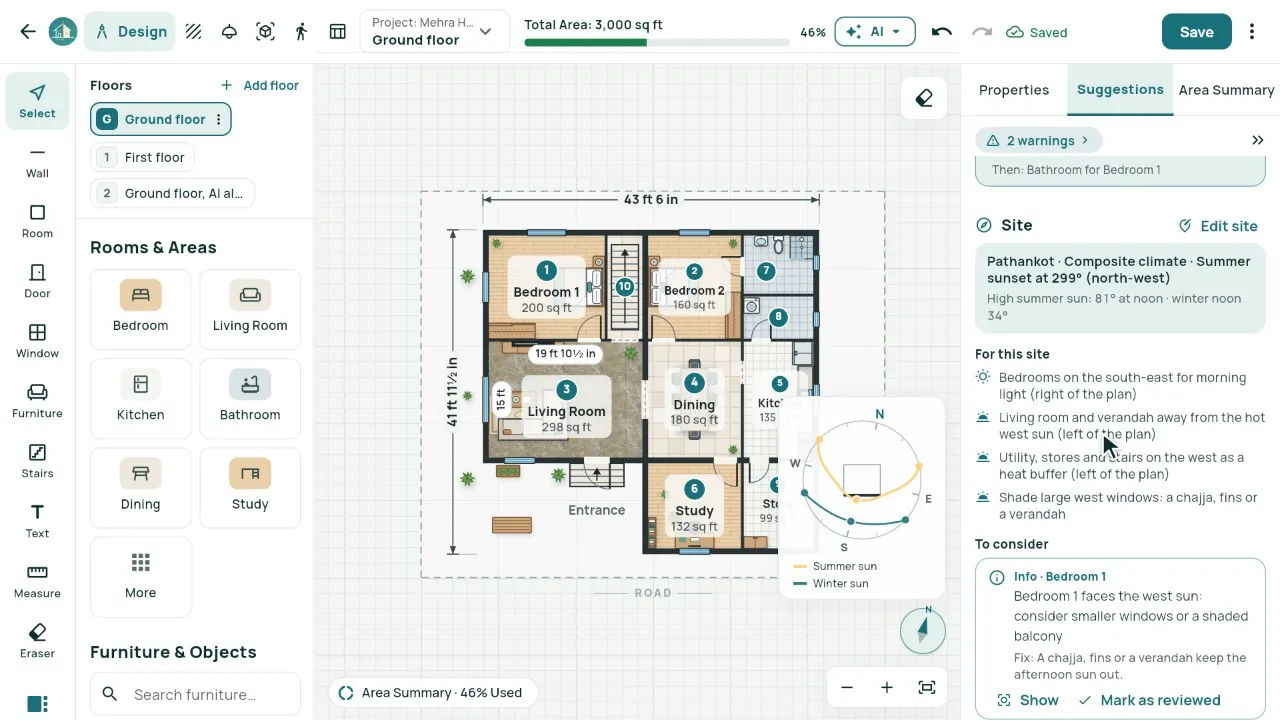Click Add floor

(x=260, y=86)
